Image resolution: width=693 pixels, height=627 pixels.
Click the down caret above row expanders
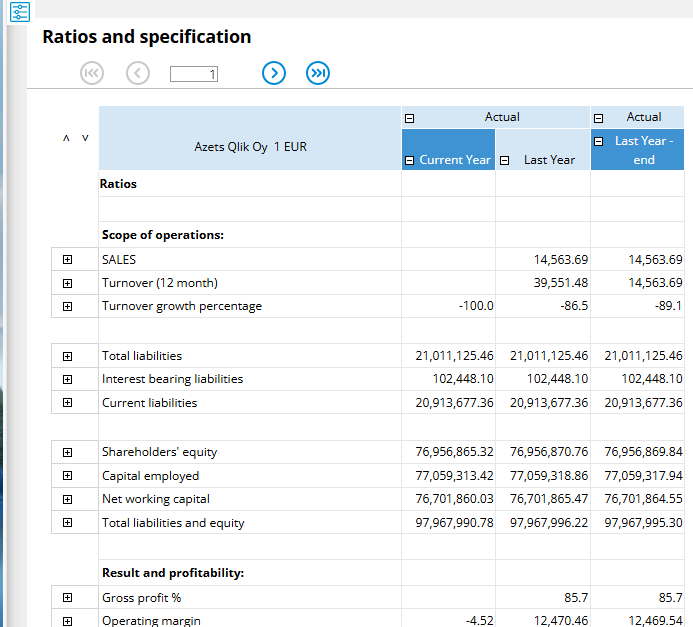pyautogui.click(x=85, y=138)
